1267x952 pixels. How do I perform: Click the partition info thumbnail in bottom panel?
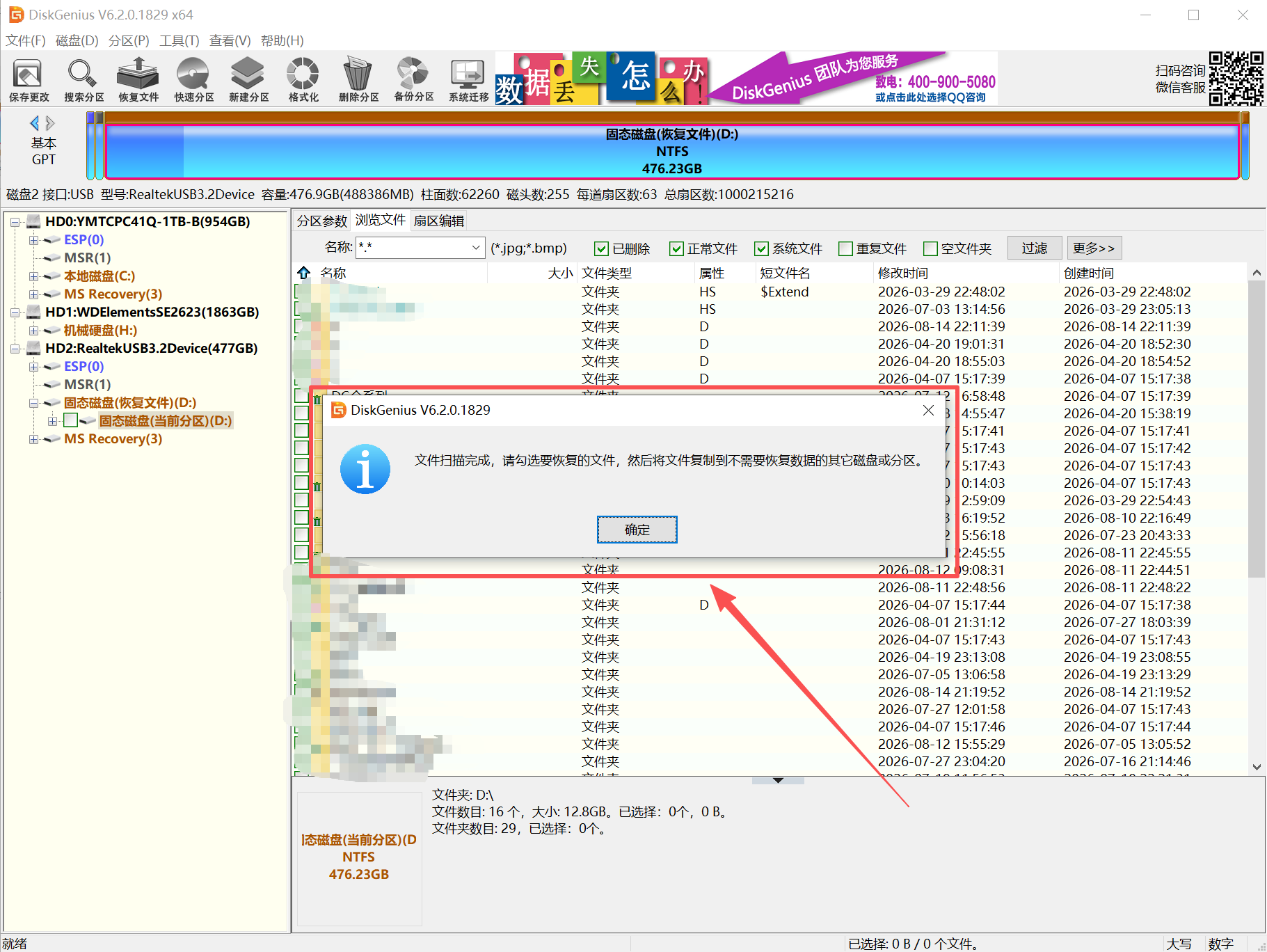point(359,857)
